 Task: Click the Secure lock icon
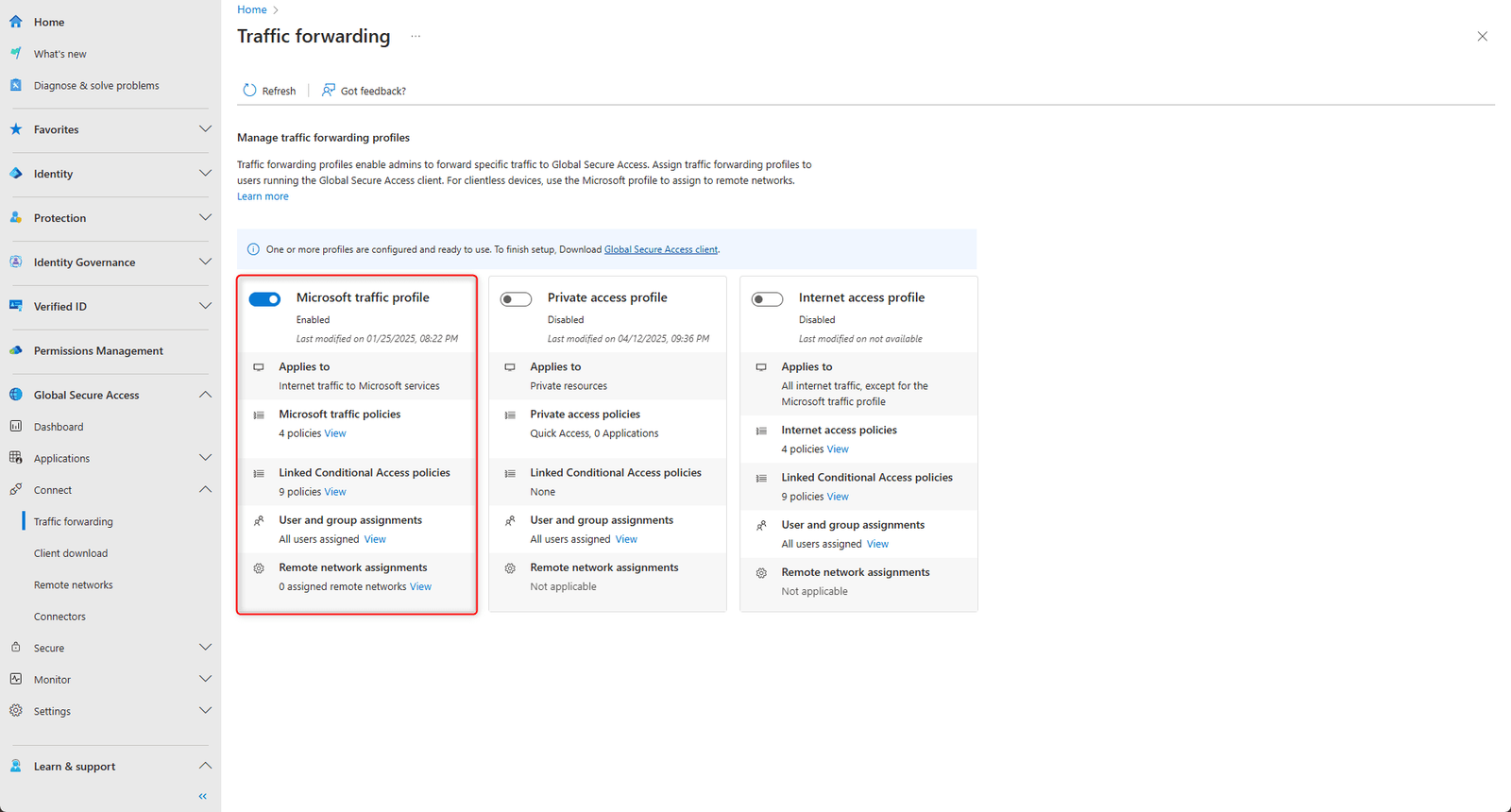coord(16,648)
